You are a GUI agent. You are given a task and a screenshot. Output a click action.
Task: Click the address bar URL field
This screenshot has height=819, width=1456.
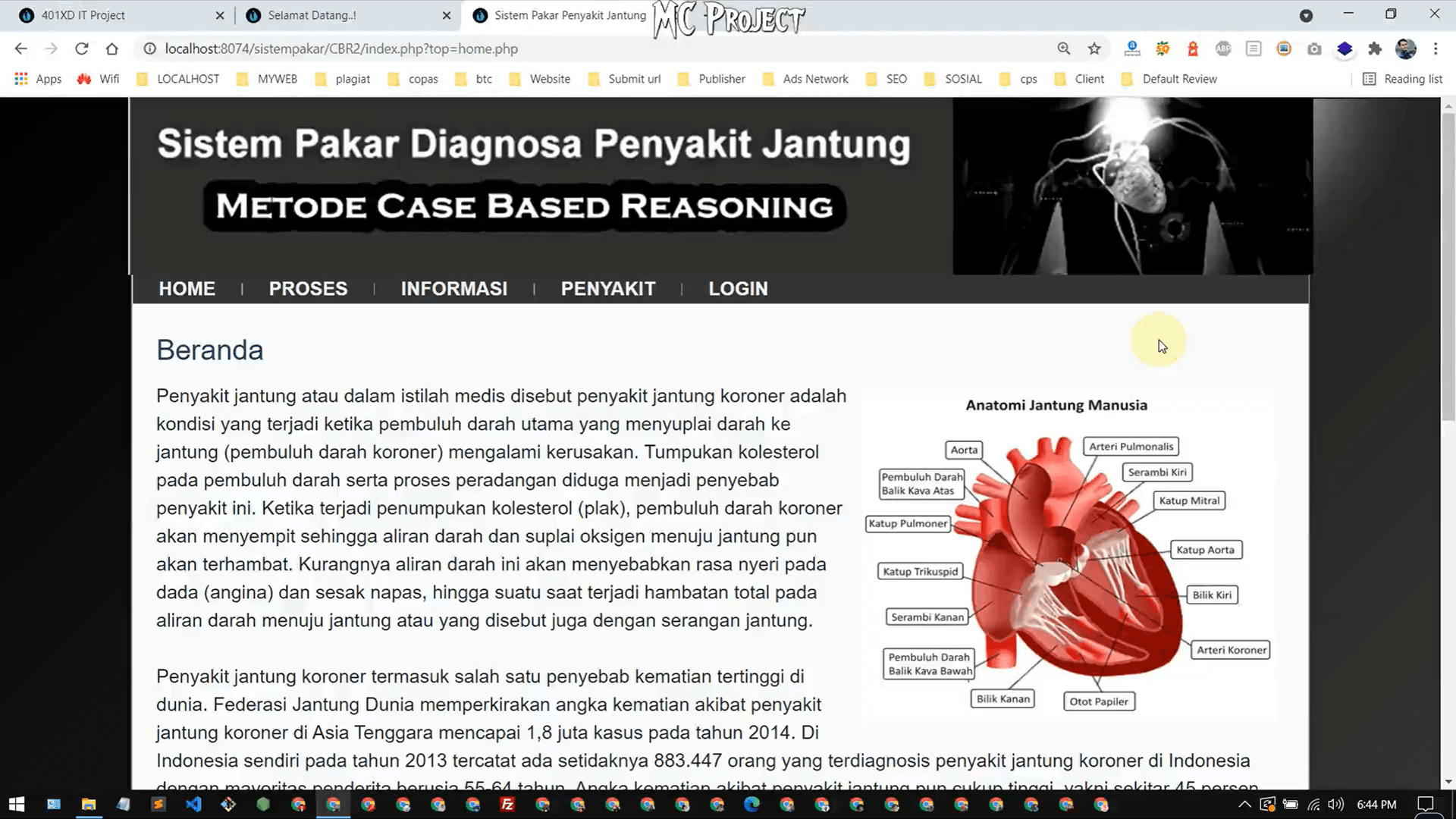pyautogui.click(x=591, y=49)
